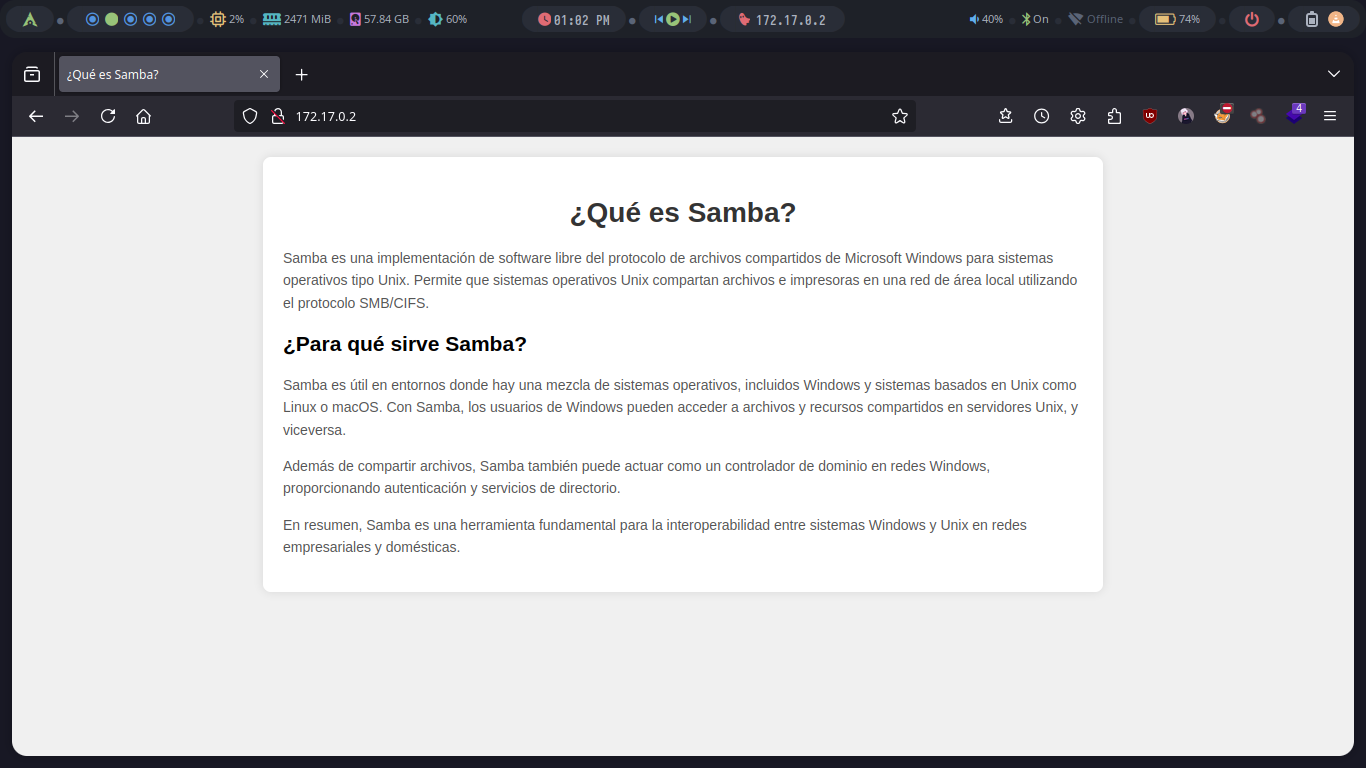Screen dimensions: 1366x768
Task: Open a new browser tab
Action: pos(302,74)
